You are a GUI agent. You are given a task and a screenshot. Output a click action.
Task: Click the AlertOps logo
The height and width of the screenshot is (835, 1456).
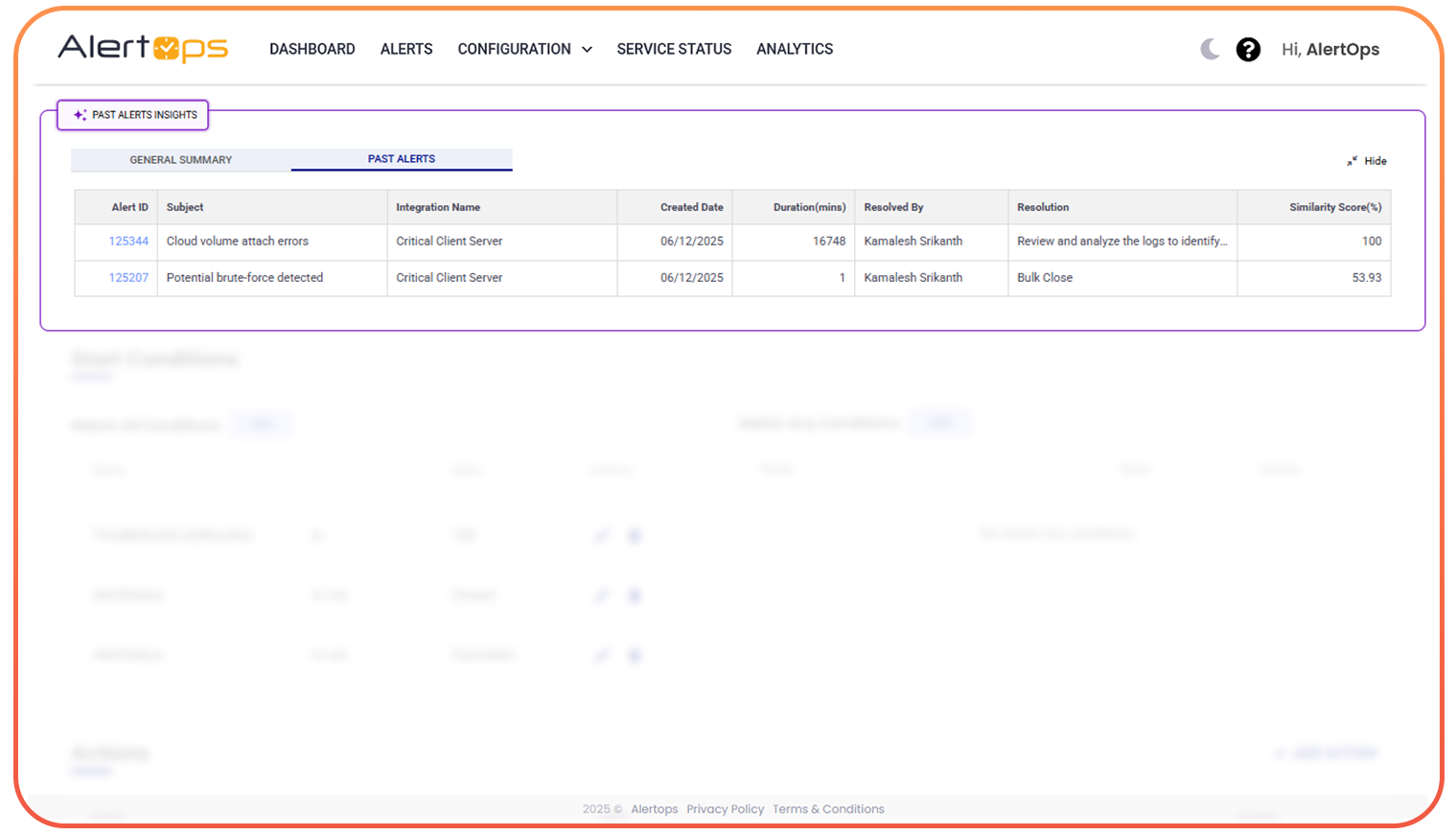click(x=143, y=48)
